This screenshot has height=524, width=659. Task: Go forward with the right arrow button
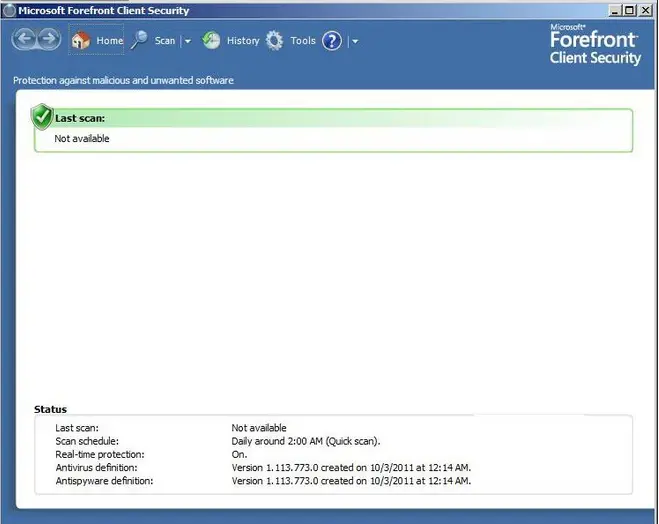pos(49,39)
